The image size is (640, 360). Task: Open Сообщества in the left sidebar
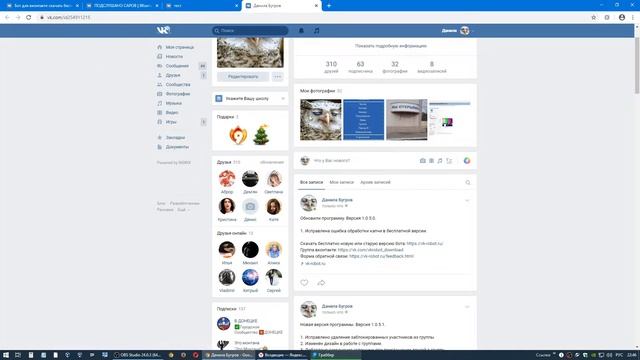(x=178, y=84)
